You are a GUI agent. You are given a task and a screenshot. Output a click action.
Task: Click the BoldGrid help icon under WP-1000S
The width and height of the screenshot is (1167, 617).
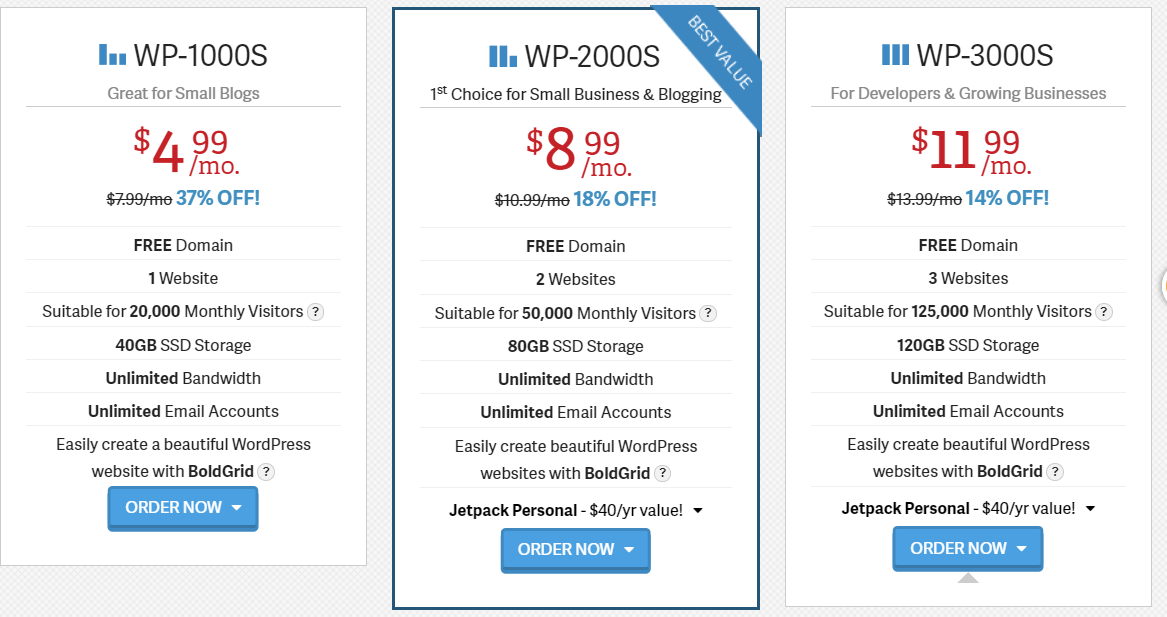(265, 472)
